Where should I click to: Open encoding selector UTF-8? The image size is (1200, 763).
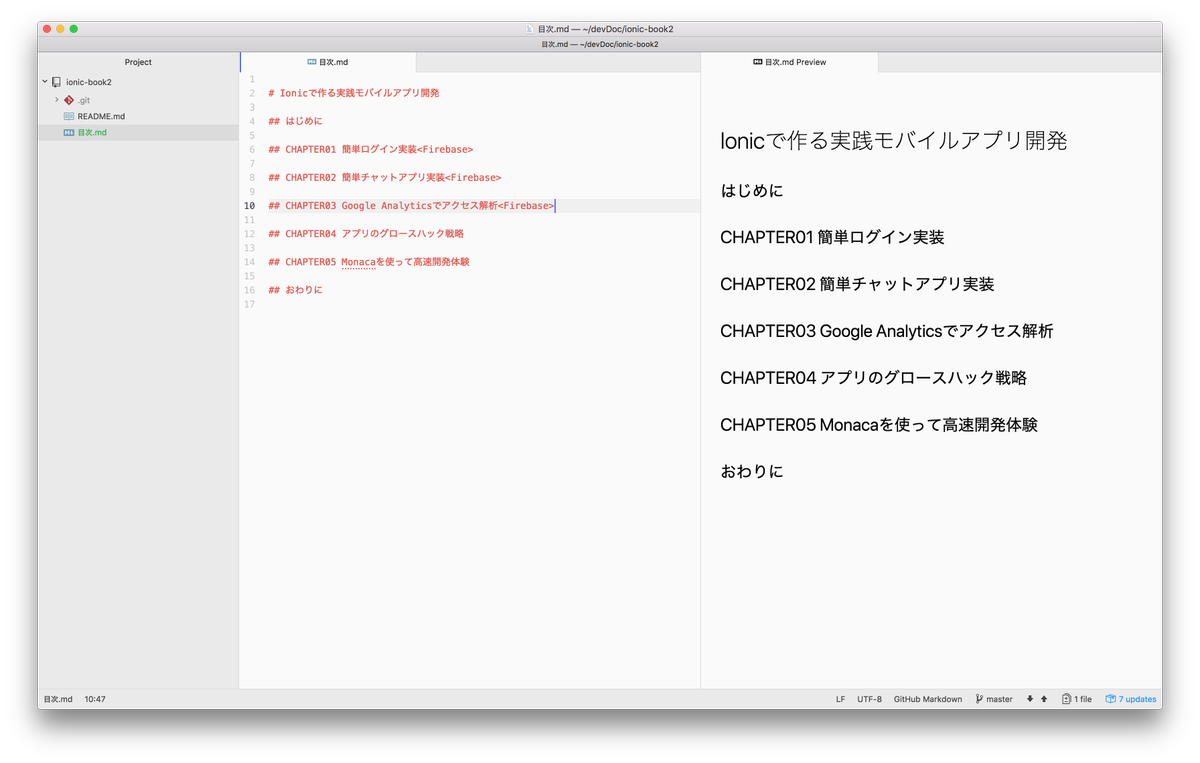point(869,699)
